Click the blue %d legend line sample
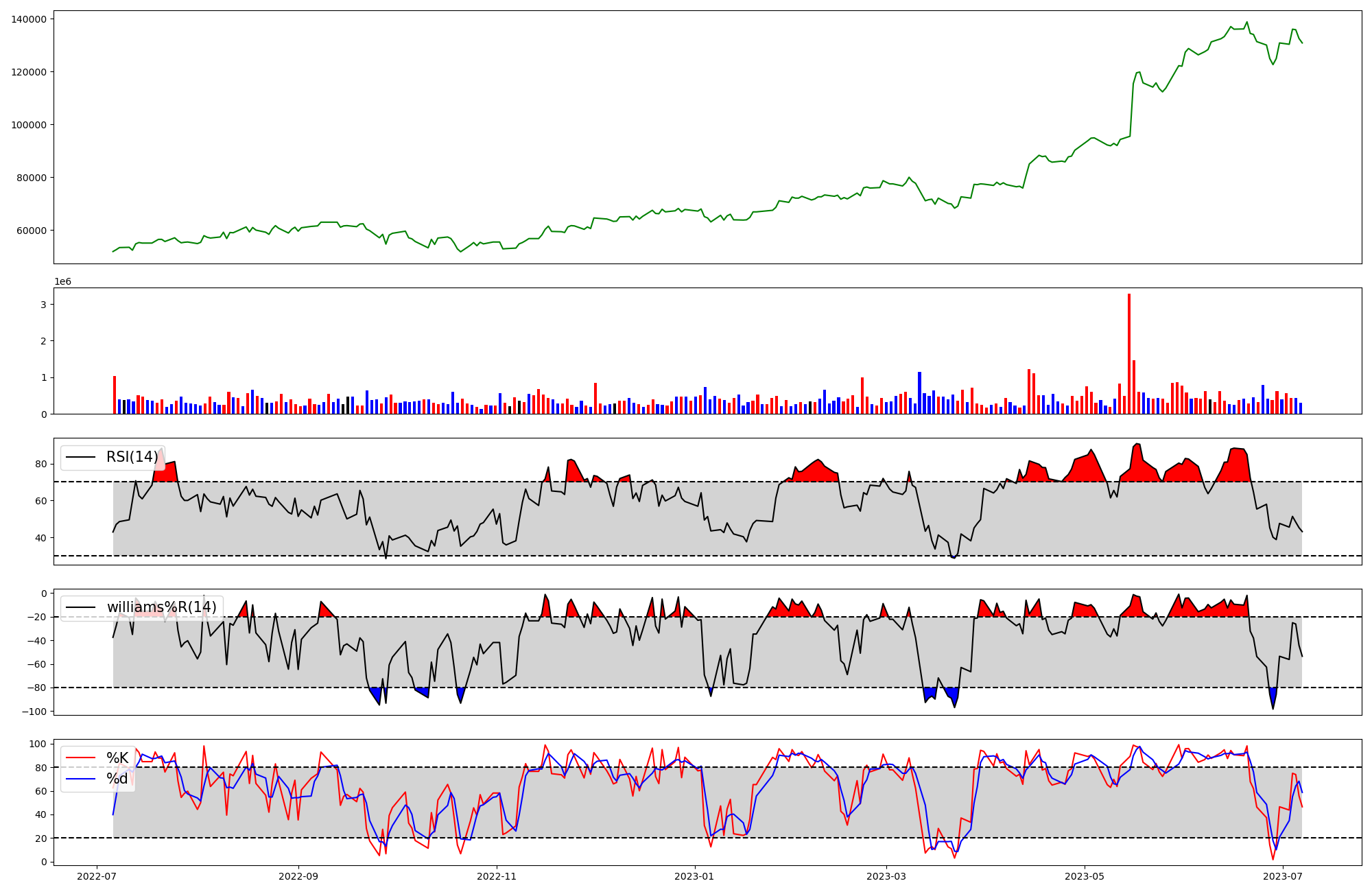Viewport: 1372px width, 892px height. point(80,779)
